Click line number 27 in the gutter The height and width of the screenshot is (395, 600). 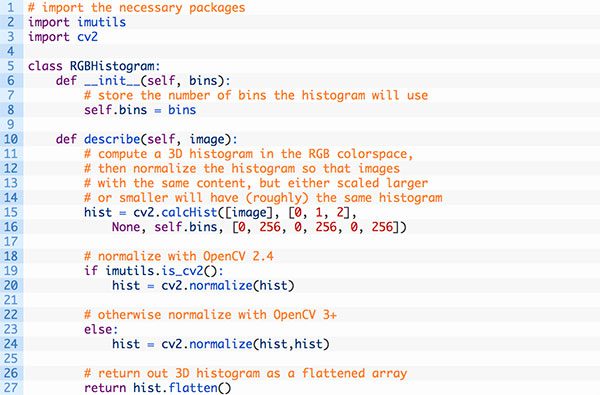[11, 387]
